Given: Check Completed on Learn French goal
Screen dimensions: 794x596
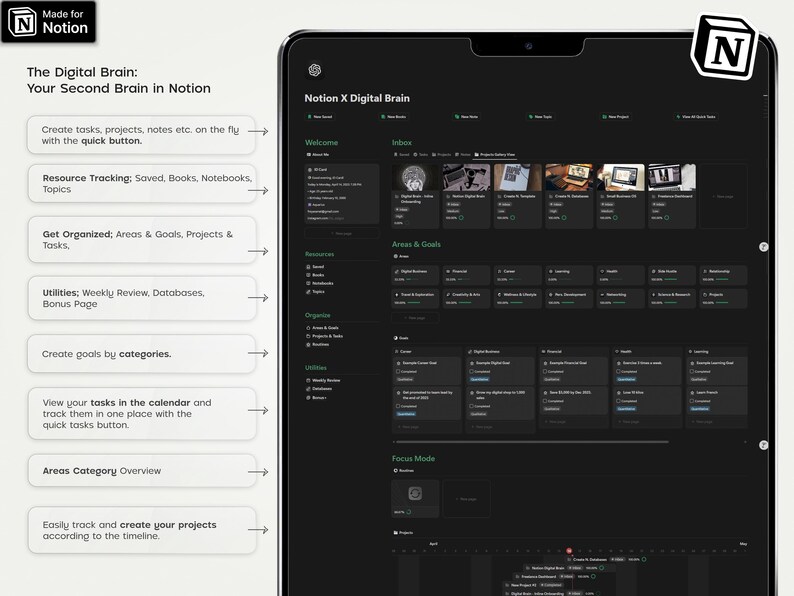Looking at the screenshot, I should [x=692, y=401].
